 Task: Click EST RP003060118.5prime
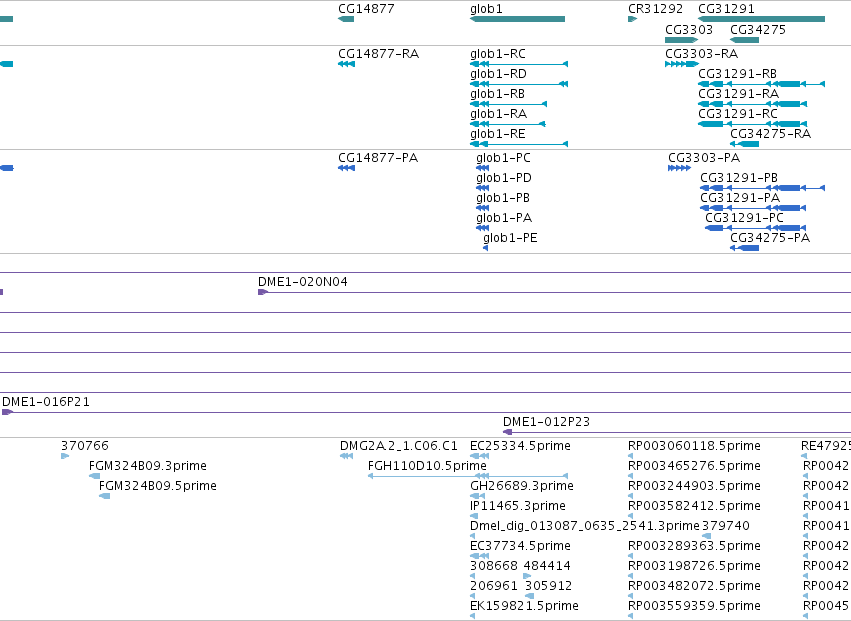694,446
